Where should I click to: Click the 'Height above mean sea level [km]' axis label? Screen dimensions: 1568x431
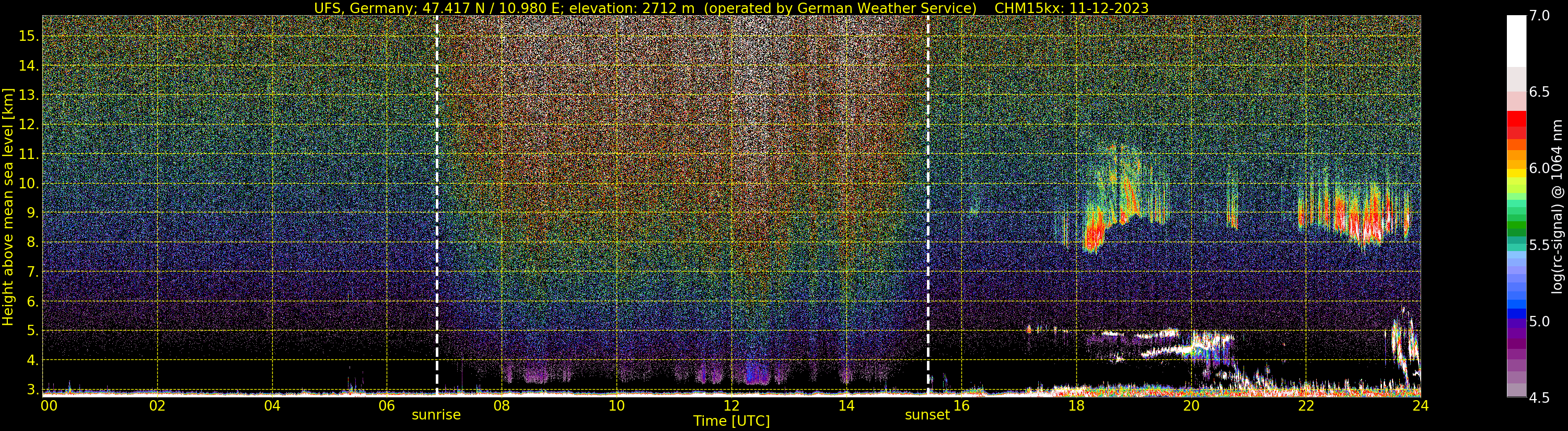pos(8,206)
